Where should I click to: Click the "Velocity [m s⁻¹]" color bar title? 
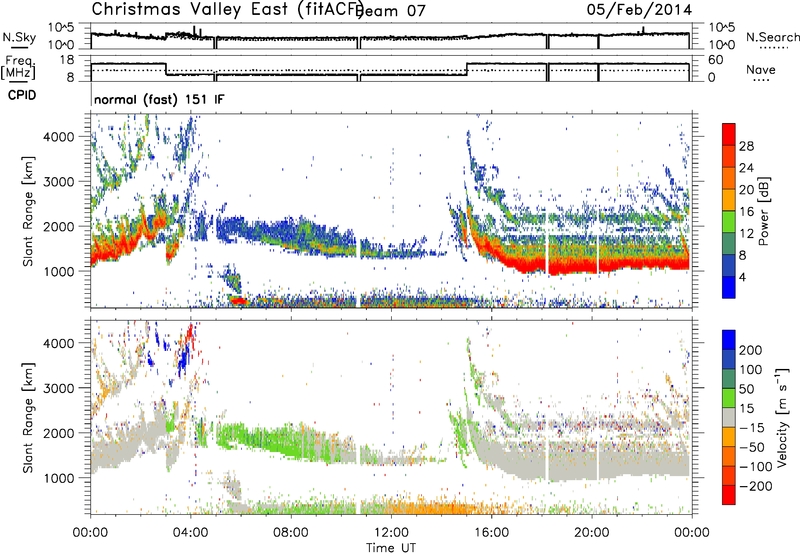(x=782, y=417)
